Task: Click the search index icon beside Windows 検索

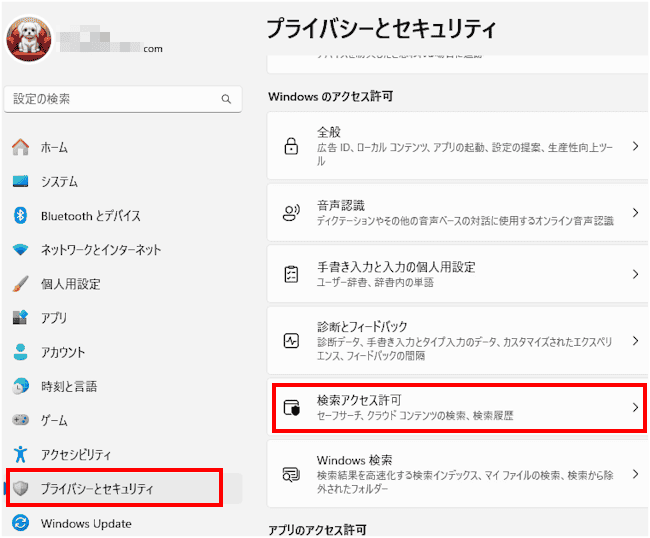Action: [291, 474]
